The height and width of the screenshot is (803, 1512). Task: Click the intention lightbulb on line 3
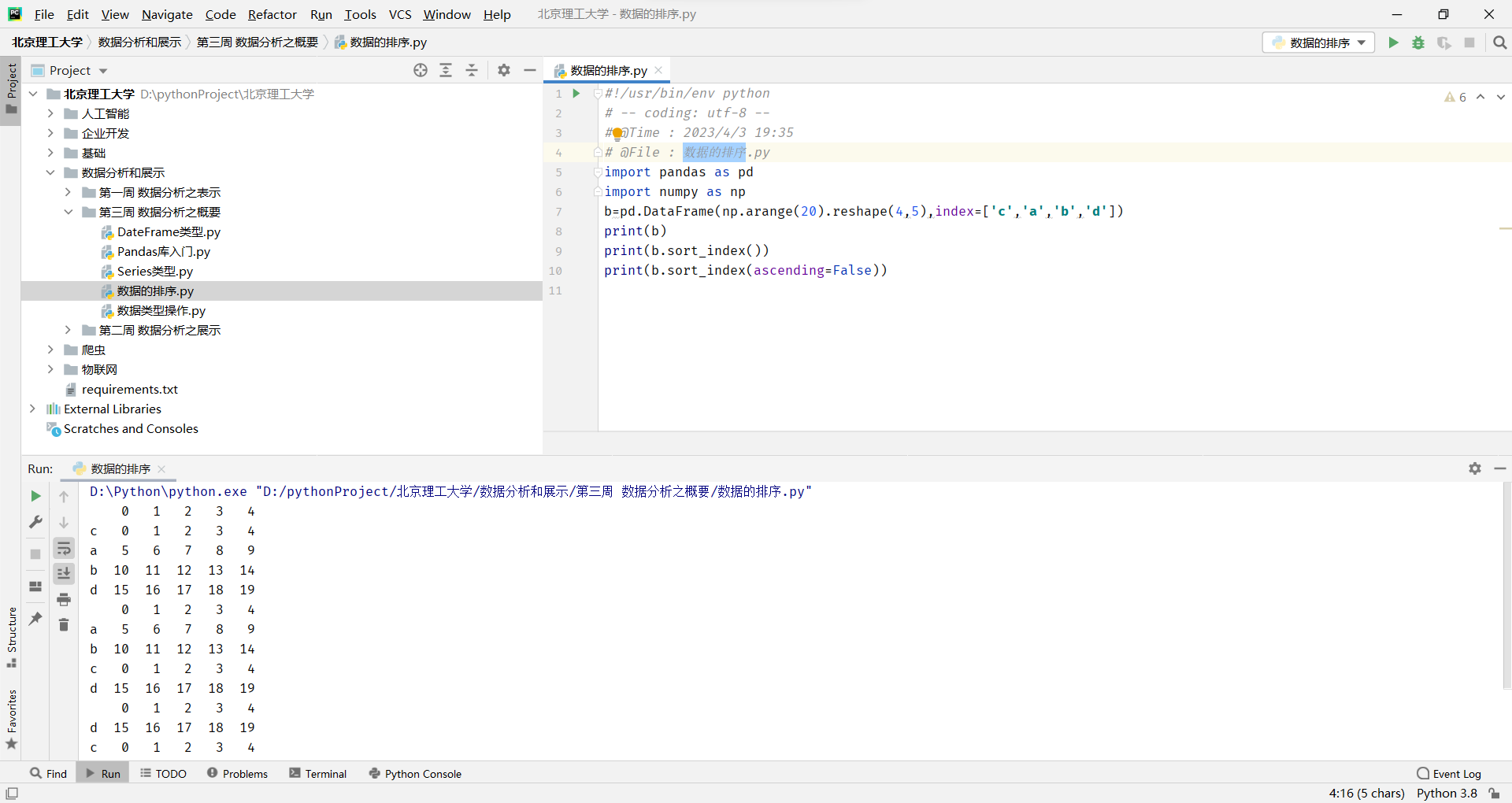pos(617,133)
